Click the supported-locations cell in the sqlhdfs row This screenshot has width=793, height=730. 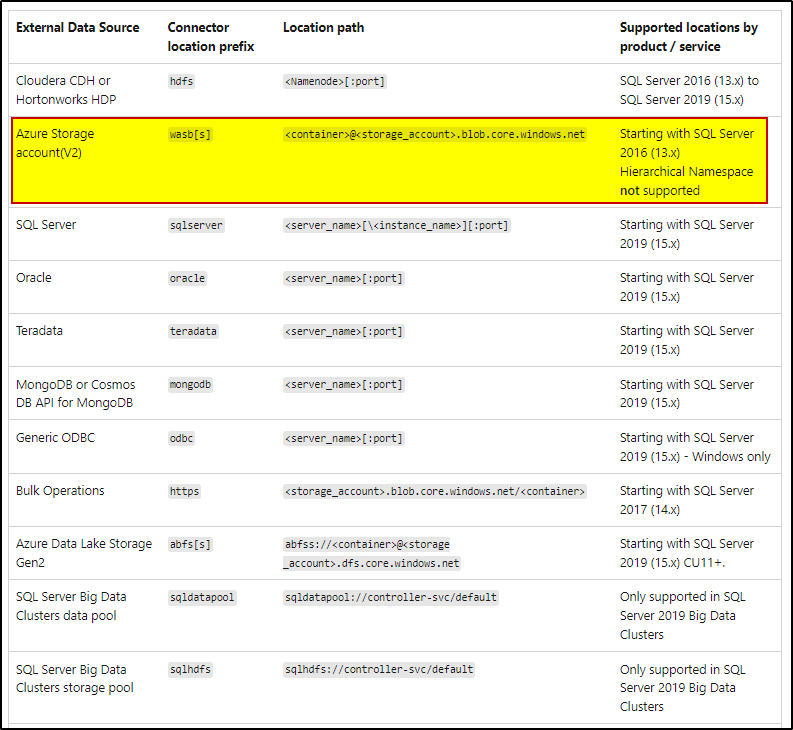click(682, 688)
